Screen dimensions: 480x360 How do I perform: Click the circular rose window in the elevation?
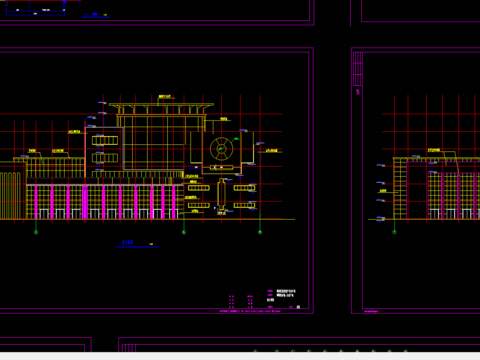point(221,149)
